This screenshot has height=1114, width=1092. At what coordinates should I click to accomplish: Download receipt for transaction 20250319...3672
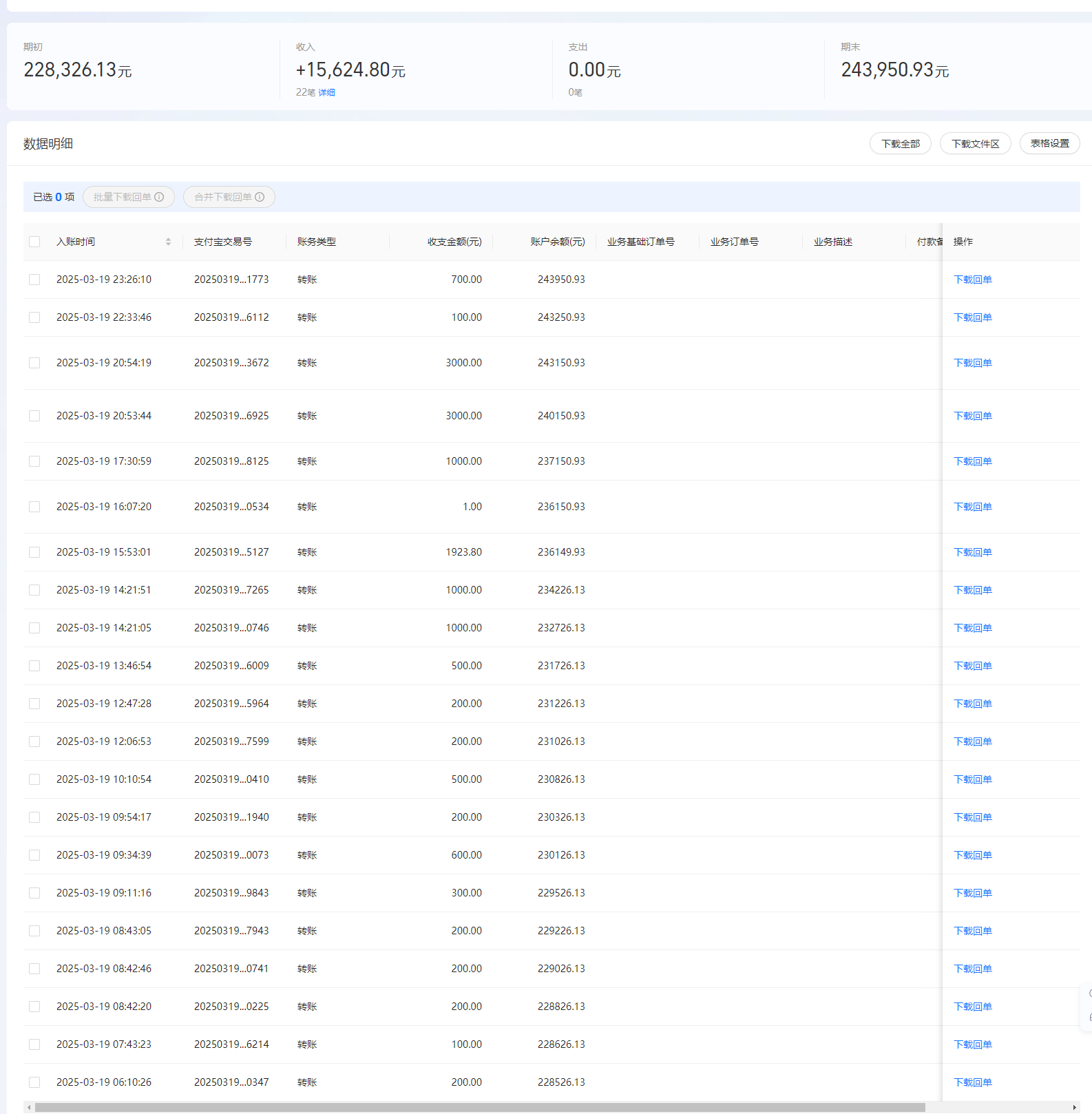point(972,363)
